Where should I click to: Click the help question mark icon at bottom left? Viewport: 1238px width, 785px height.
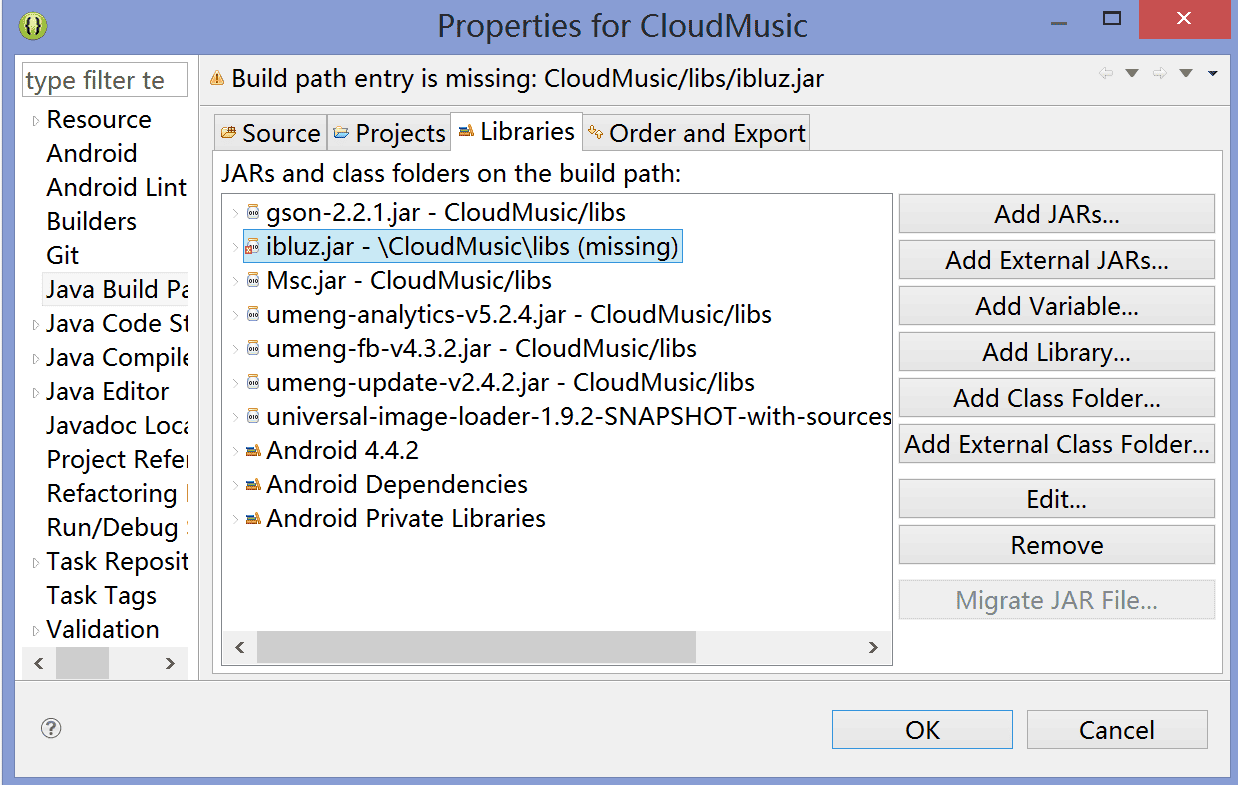pyautogui.click(x=49, y=729)
